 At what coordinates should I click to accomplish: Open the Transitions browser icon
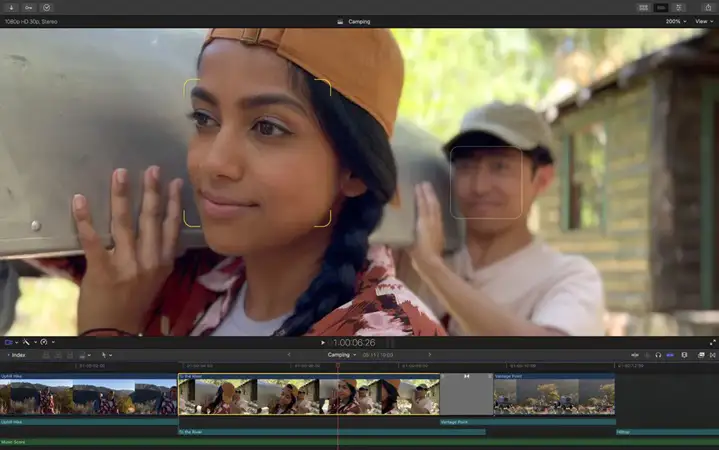pos(713,355)
